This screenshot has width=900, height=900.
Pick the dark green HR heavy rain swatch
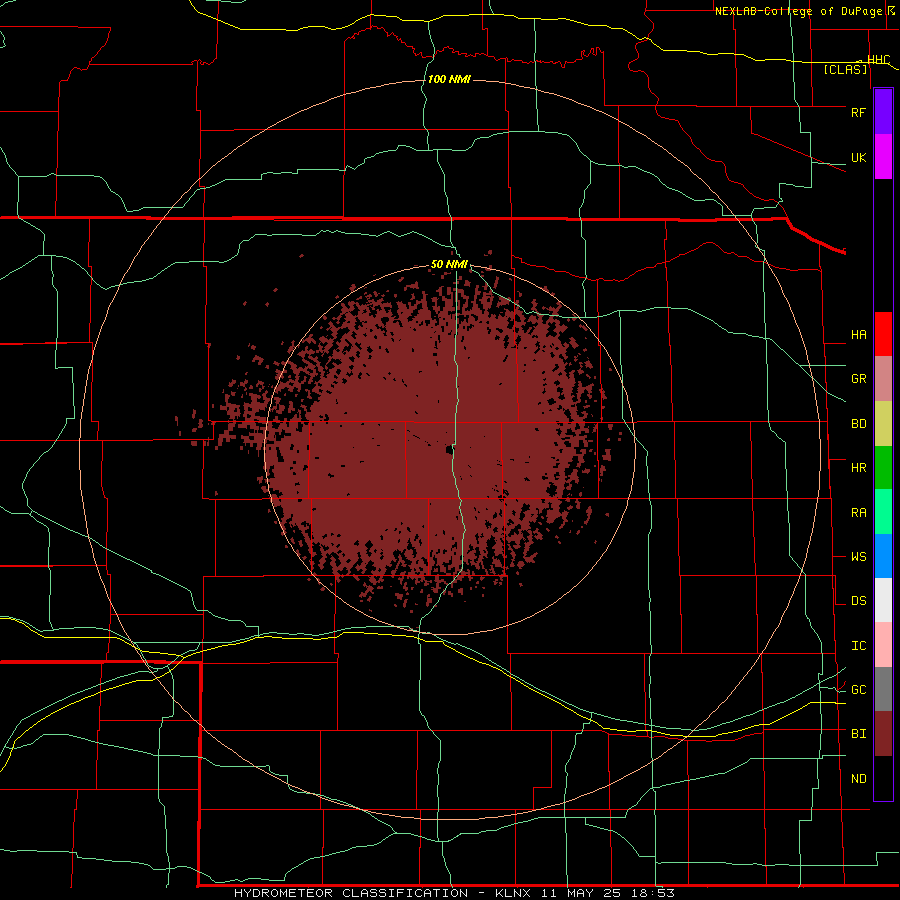point(883,468)
